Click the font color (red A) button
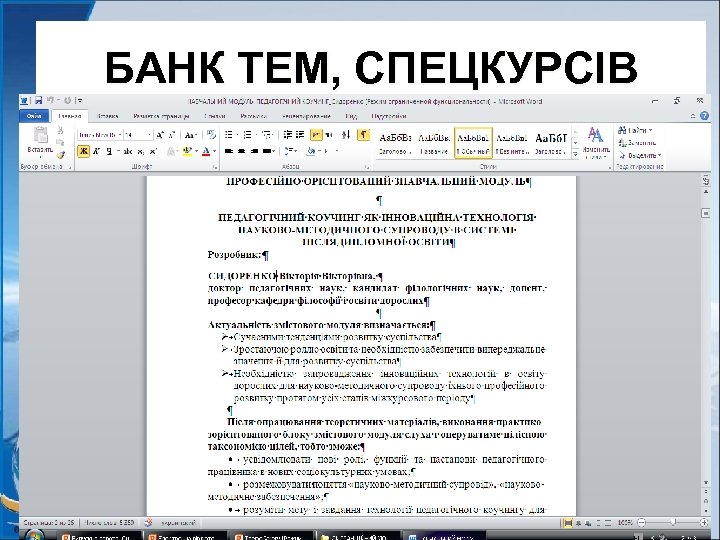Viewport: 720px width, 540px height. tap(206, 151)
